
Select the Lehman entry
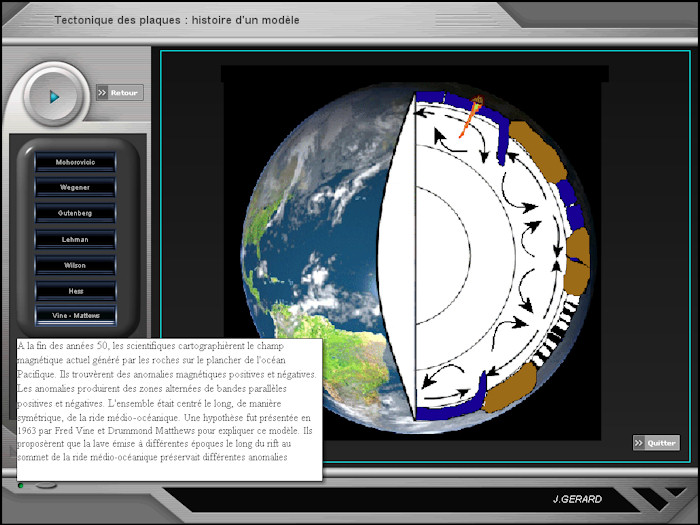75,239
